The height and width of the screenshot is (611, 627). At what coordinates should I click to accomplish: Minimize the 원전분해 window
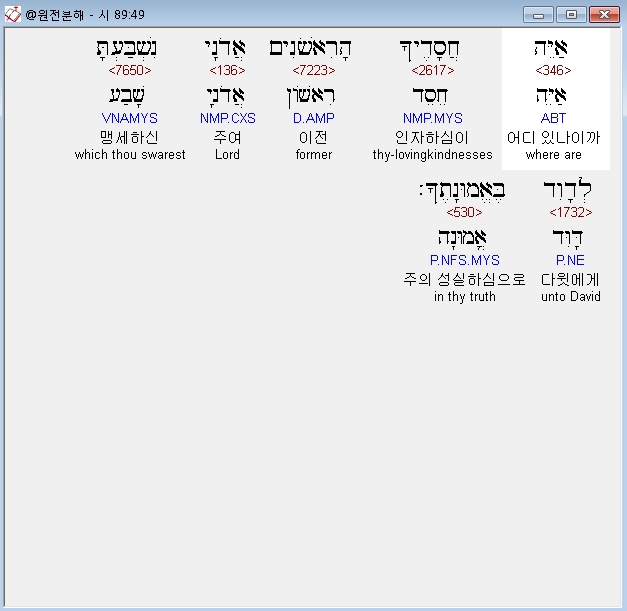pos(538,15)
